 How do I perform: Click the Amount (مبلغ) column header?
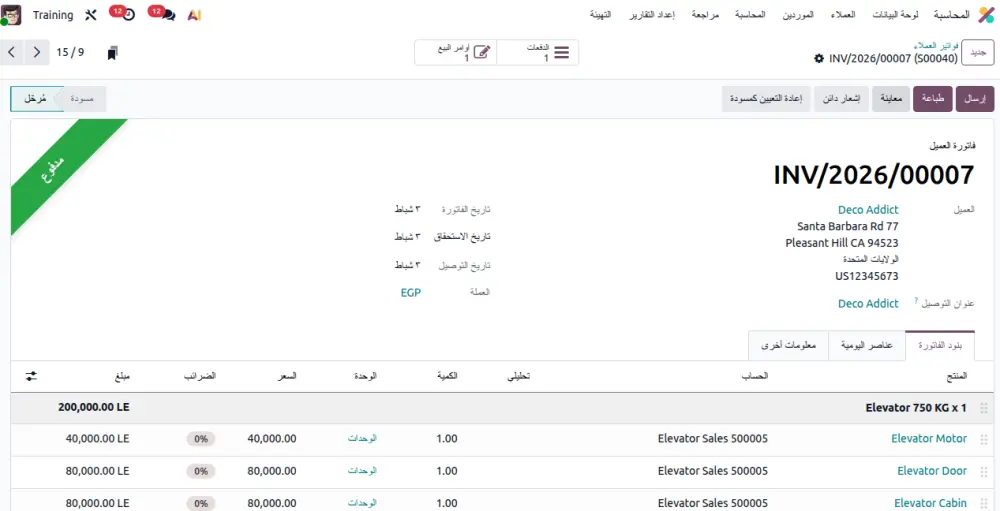point(122,376)
